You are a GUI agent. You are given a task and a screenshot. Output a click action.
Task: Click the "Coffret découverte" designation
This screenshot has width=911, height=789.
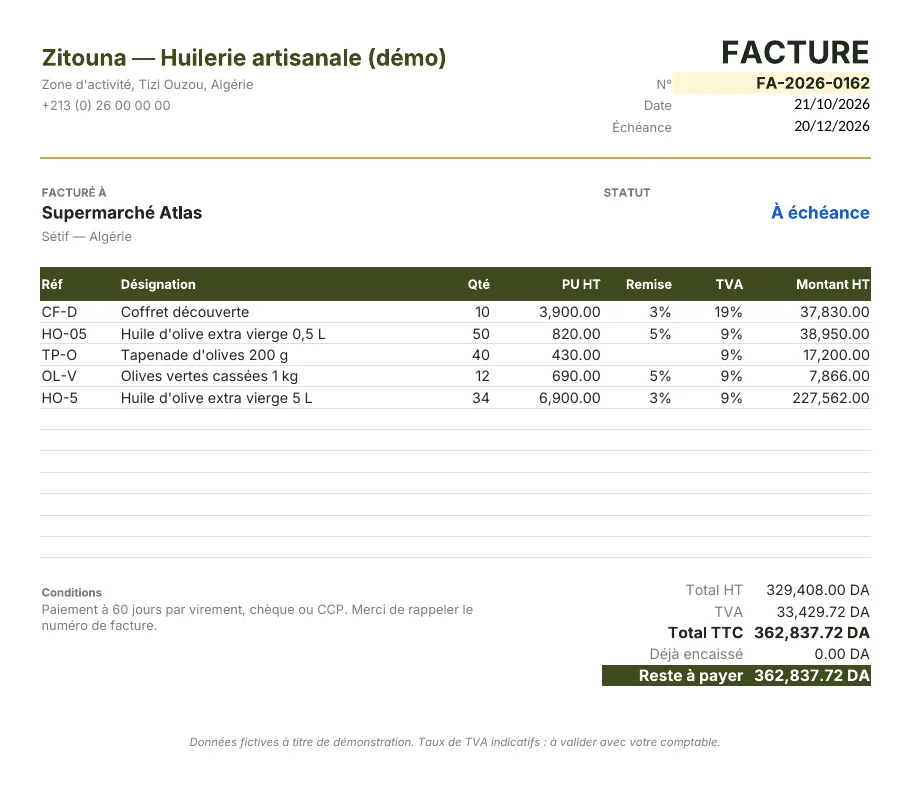[185, 312]
